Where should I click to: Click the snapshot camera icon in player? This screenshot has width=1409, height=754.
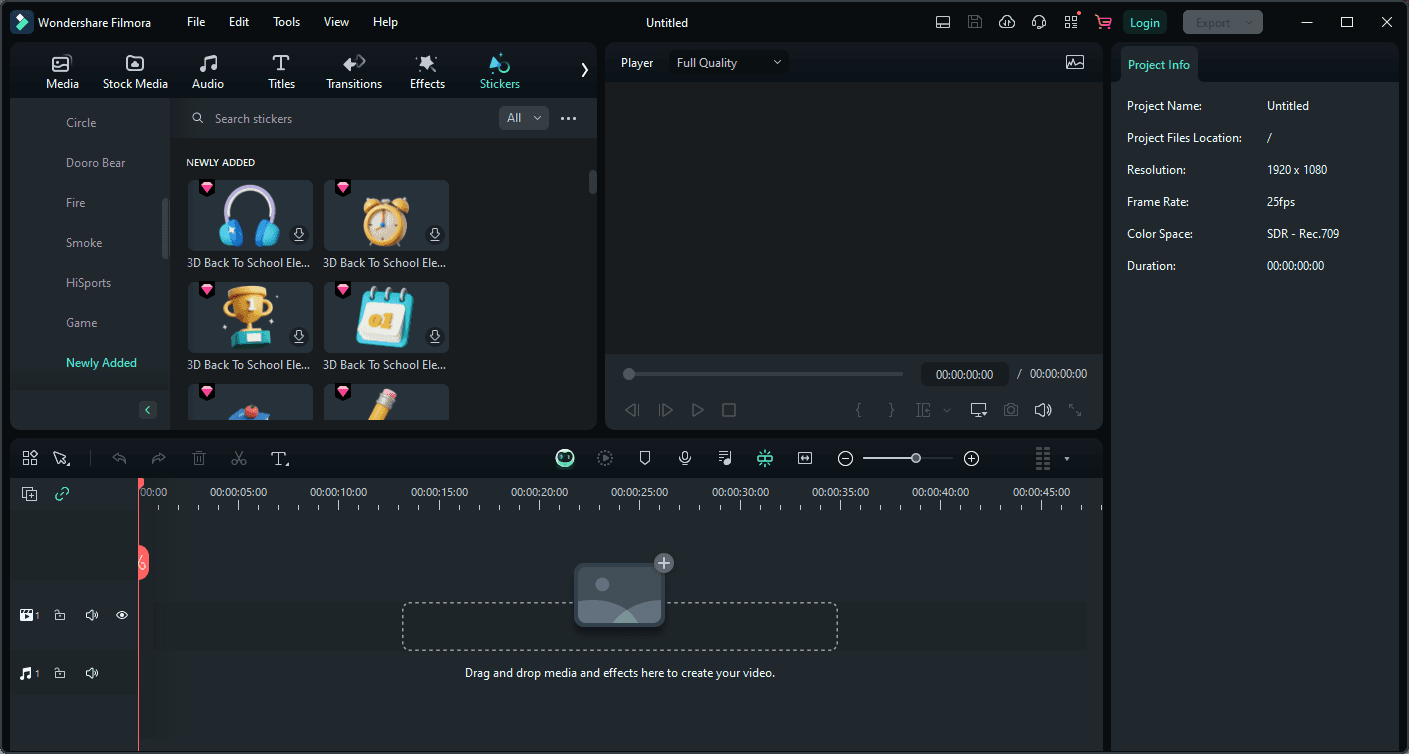point(1011,410)
